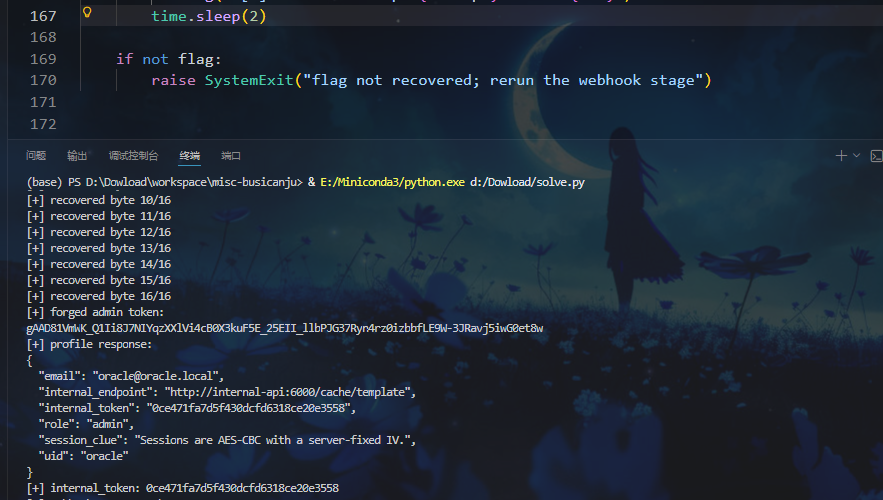The height and width of the screenshot is (500, 883).
Task: Select the 终端 panel tab
Action: tap(190, 156)
